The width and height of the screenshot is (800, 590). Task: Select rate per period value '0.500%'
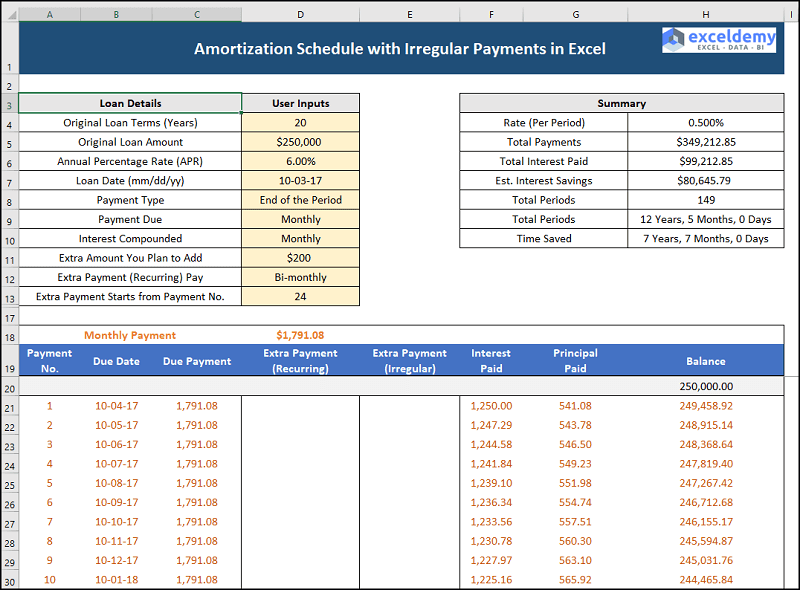[706, 122]
